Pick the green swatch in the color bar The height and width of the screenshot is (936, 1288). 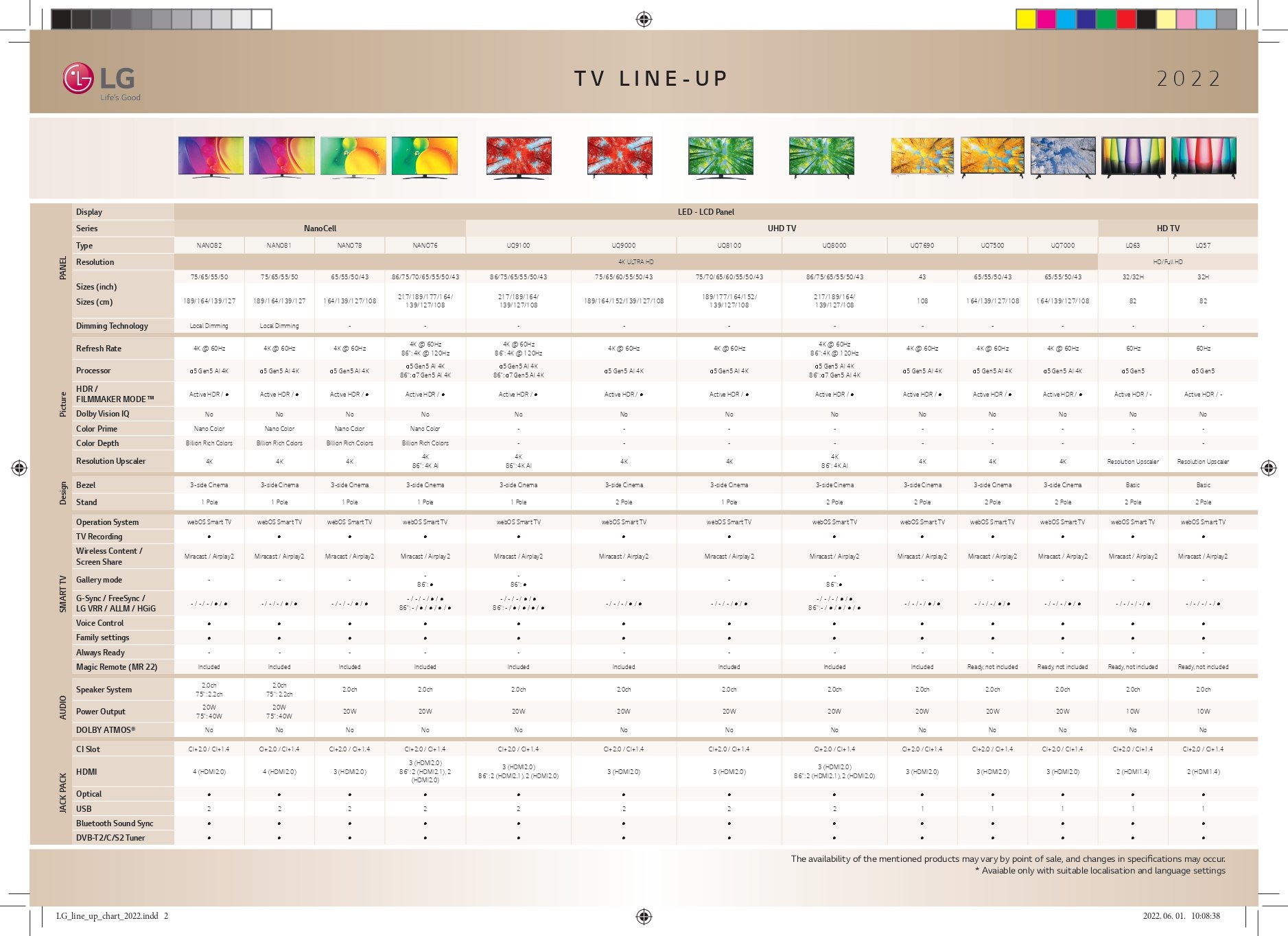[1106, 19]
